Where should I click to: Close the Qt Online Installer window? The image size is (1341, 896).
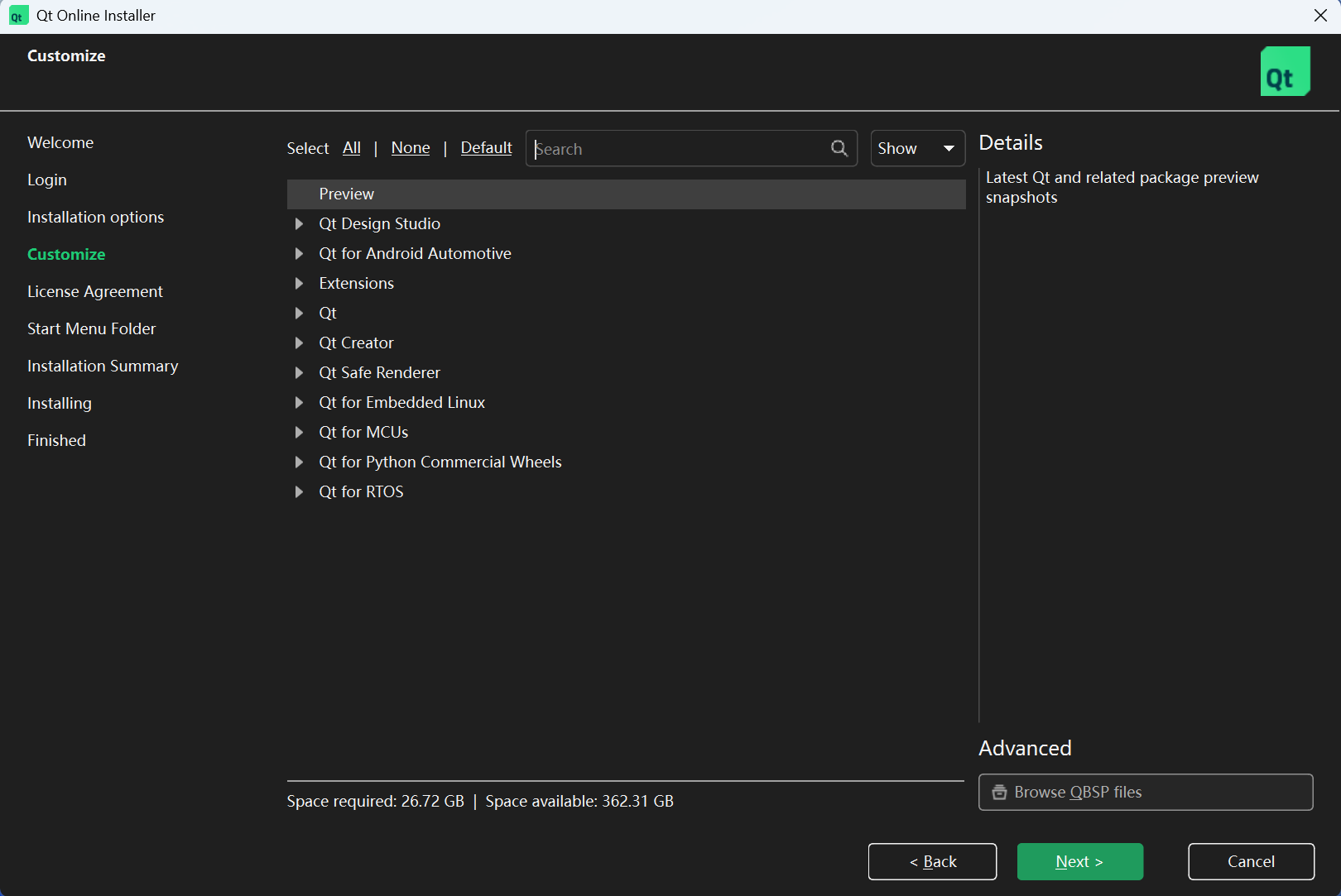click(x=1320, y=16)
